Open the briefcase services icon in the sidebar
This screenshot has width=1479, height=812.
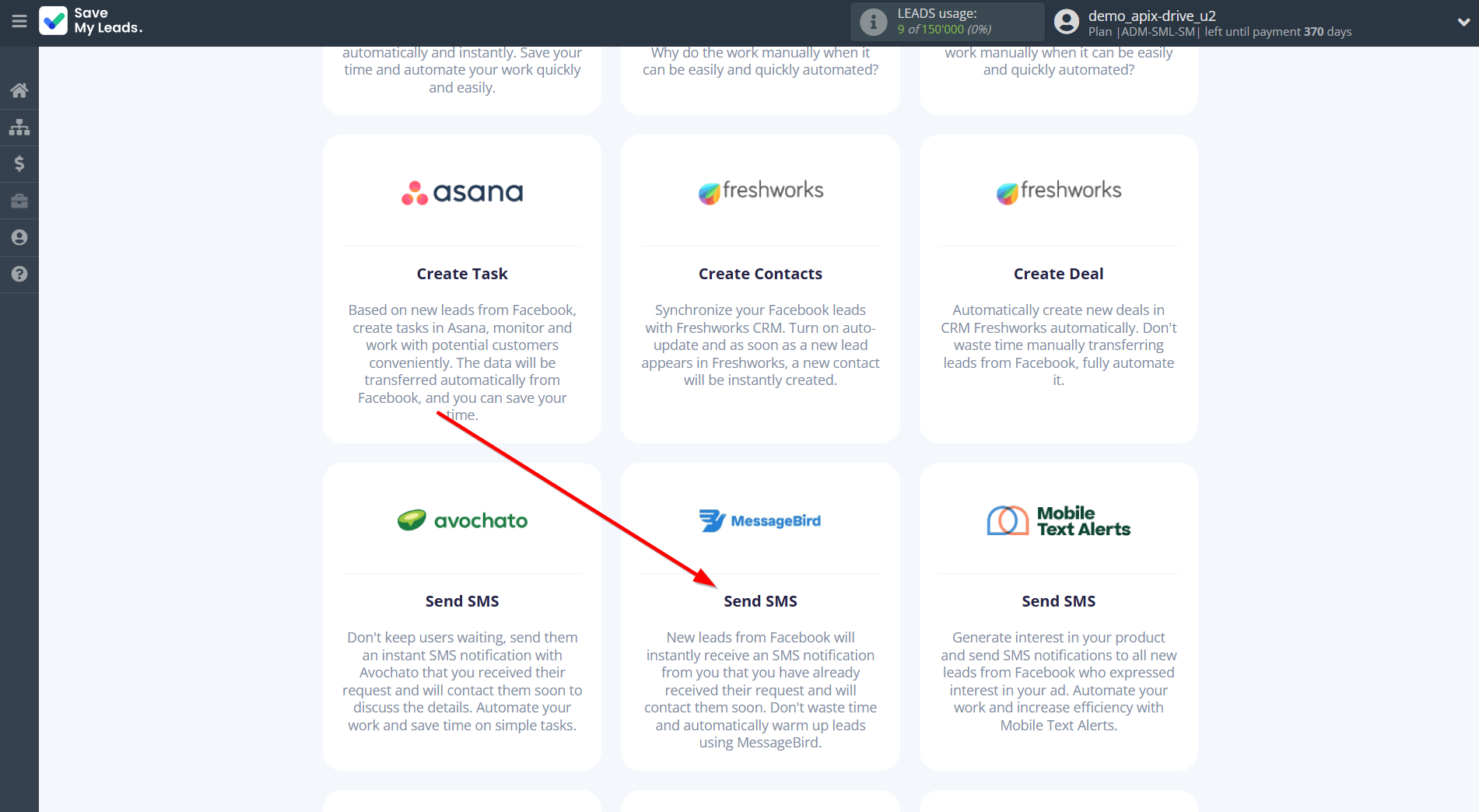click(x=19, y=200)
